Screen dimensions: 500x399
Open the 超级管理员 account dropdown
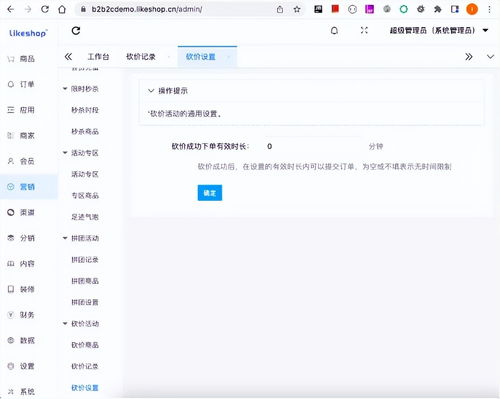tap(439, 31)
